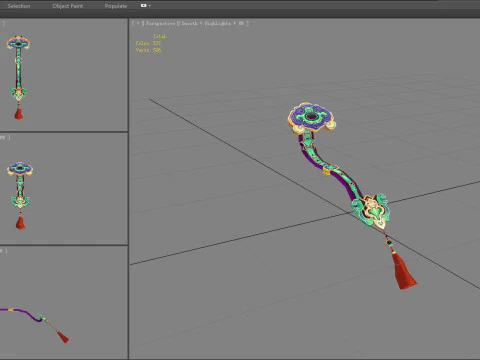Click the yellow Total statistics header
Viewport: 480px width, 360px height.
pyautogui.click(x=159, y=36)
